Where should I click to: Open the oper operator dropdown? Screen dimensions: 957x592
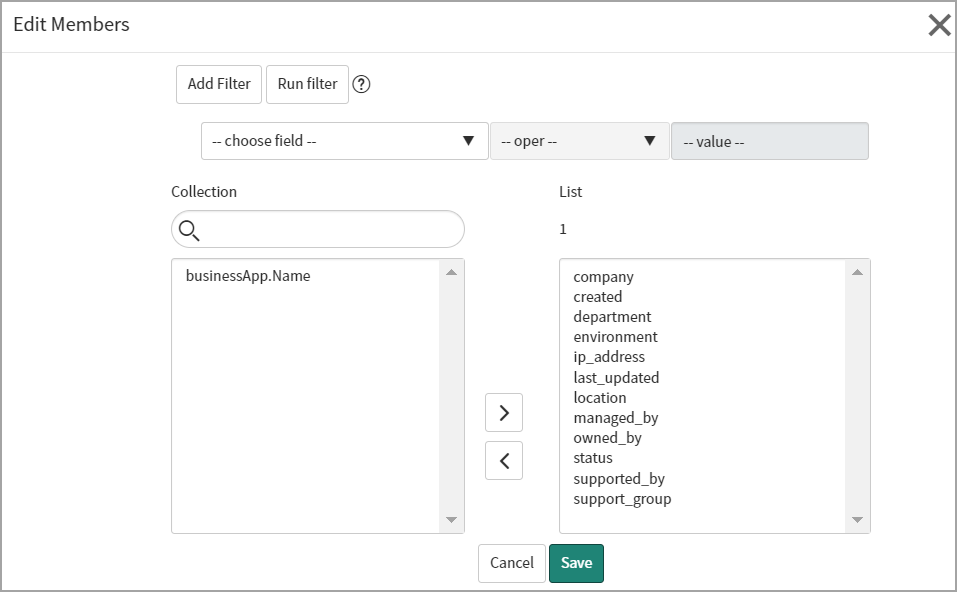[579, 141]
